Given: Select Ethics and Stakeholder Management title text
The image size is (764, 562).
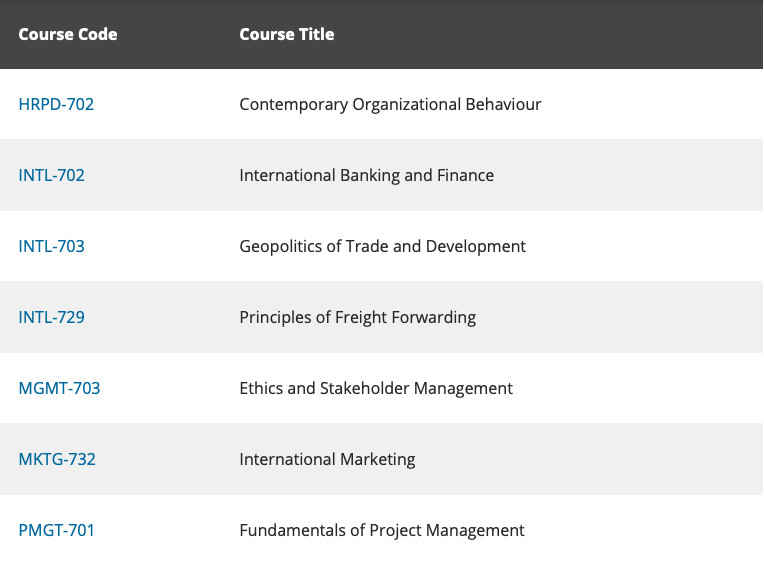Looking at the screenshot, I should [376, 388].
